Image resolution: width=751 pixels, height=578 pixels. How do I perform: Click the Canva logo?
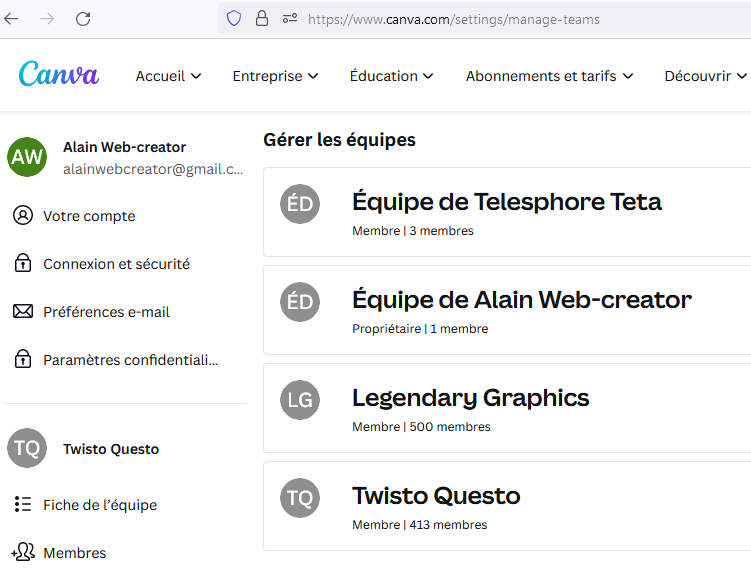pyautogui.click(x=58, y=75)
